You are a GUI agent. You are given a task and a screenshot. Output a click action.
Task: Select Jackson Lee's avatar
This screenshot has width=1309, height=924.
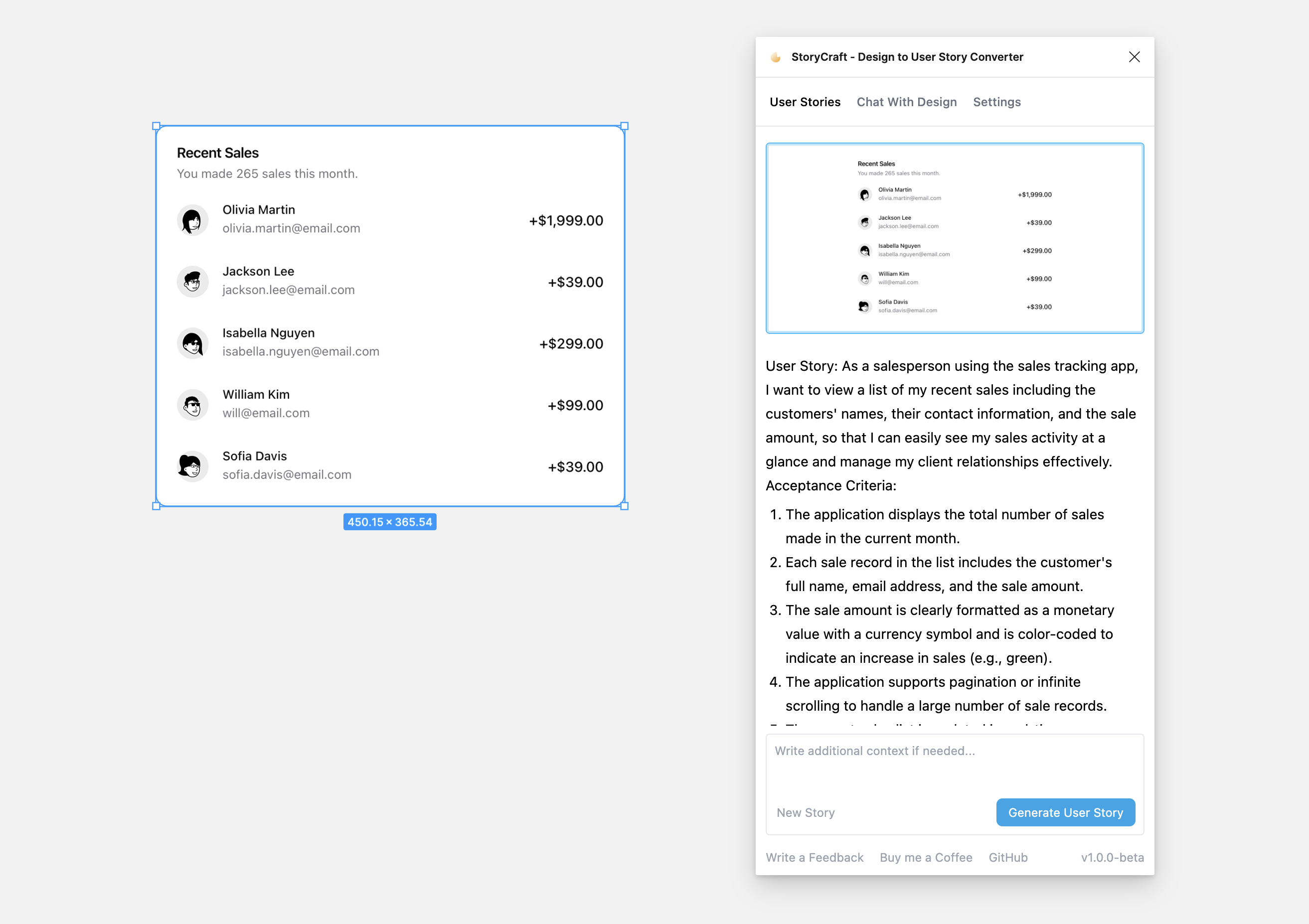193,282
